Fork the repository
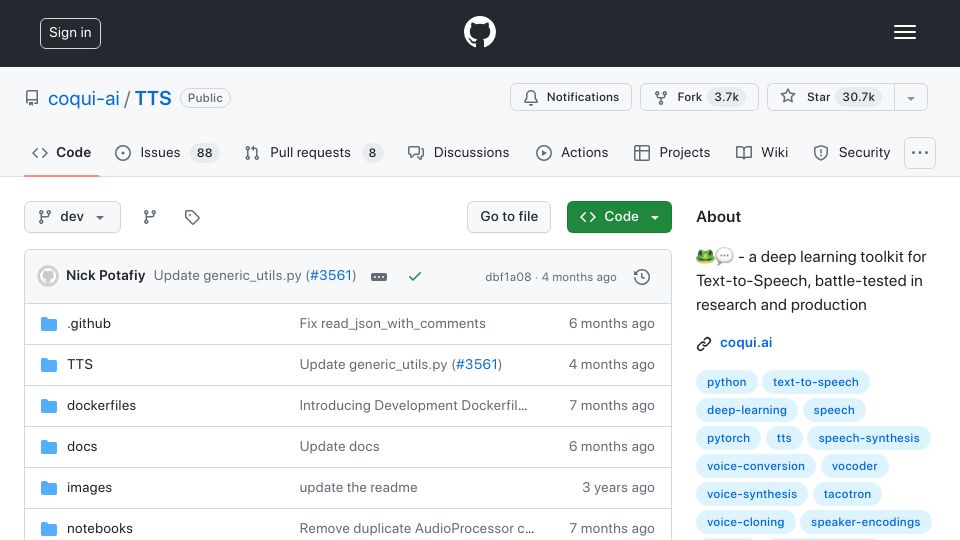 pos(699,97)
